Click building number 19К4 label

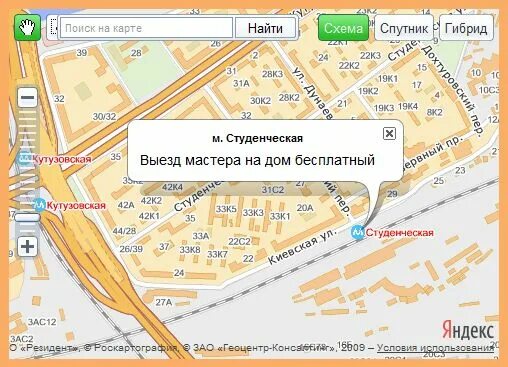tap(408, 106)
